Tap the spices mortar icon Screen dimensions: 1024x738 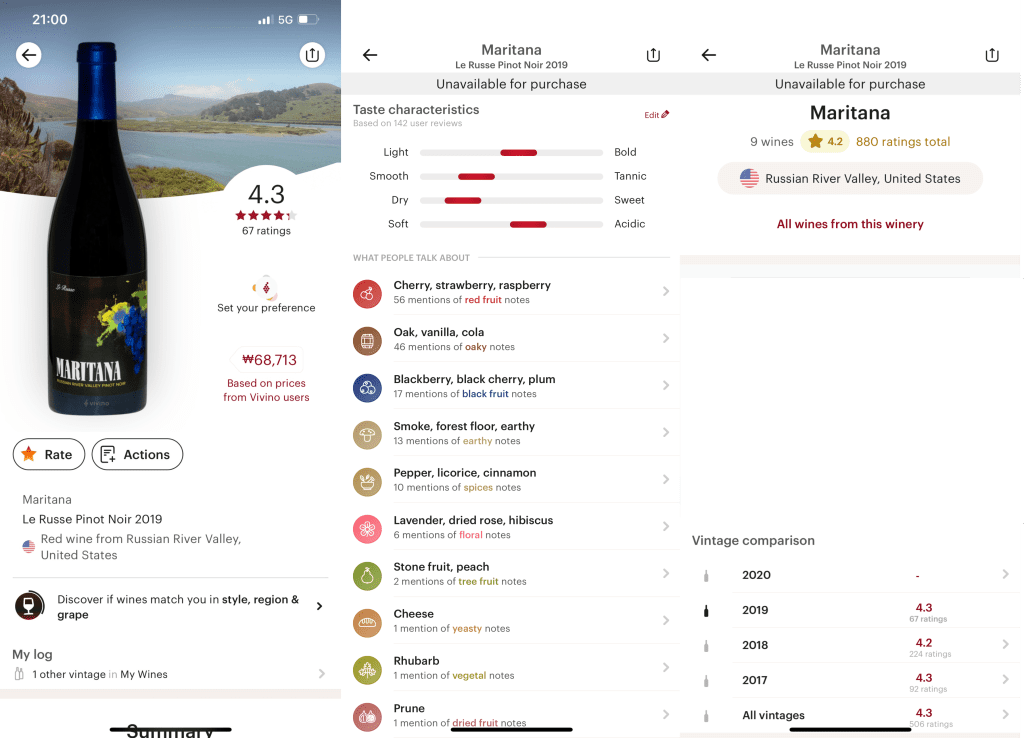click(367, 481)
